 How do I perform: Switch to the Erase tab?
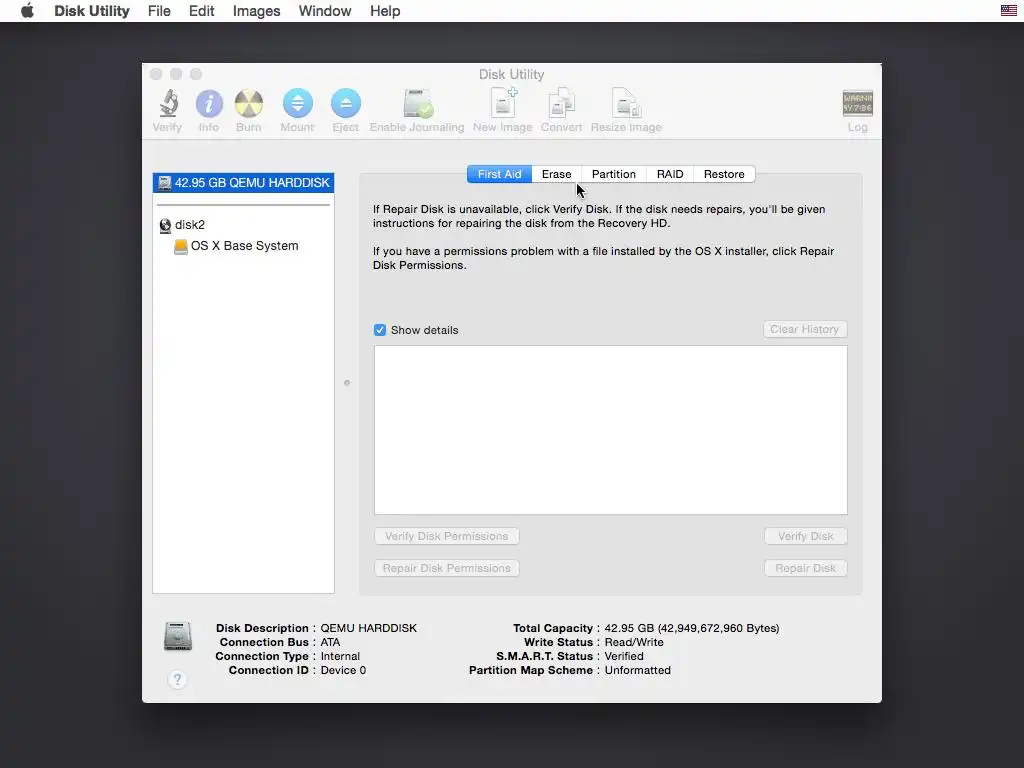pyautogui.click(x=556, y=174)
